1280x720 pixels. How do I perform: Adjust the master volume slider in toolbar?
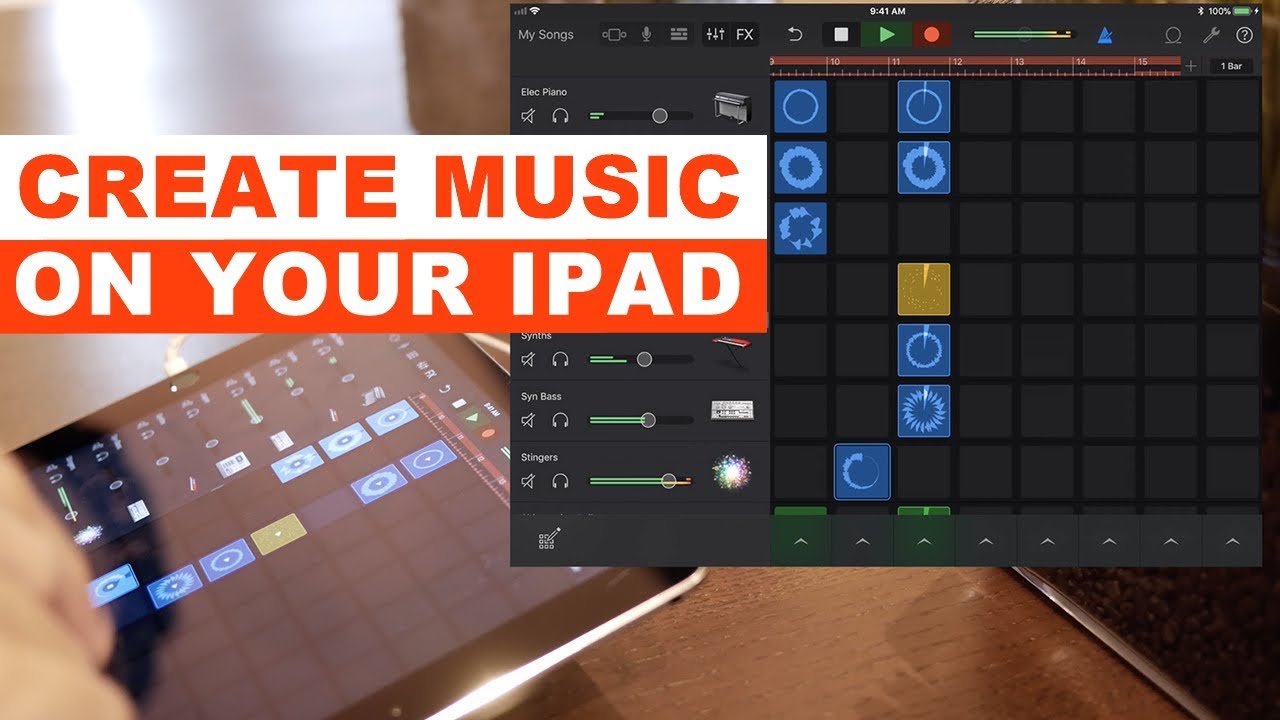pos(1022,34)
